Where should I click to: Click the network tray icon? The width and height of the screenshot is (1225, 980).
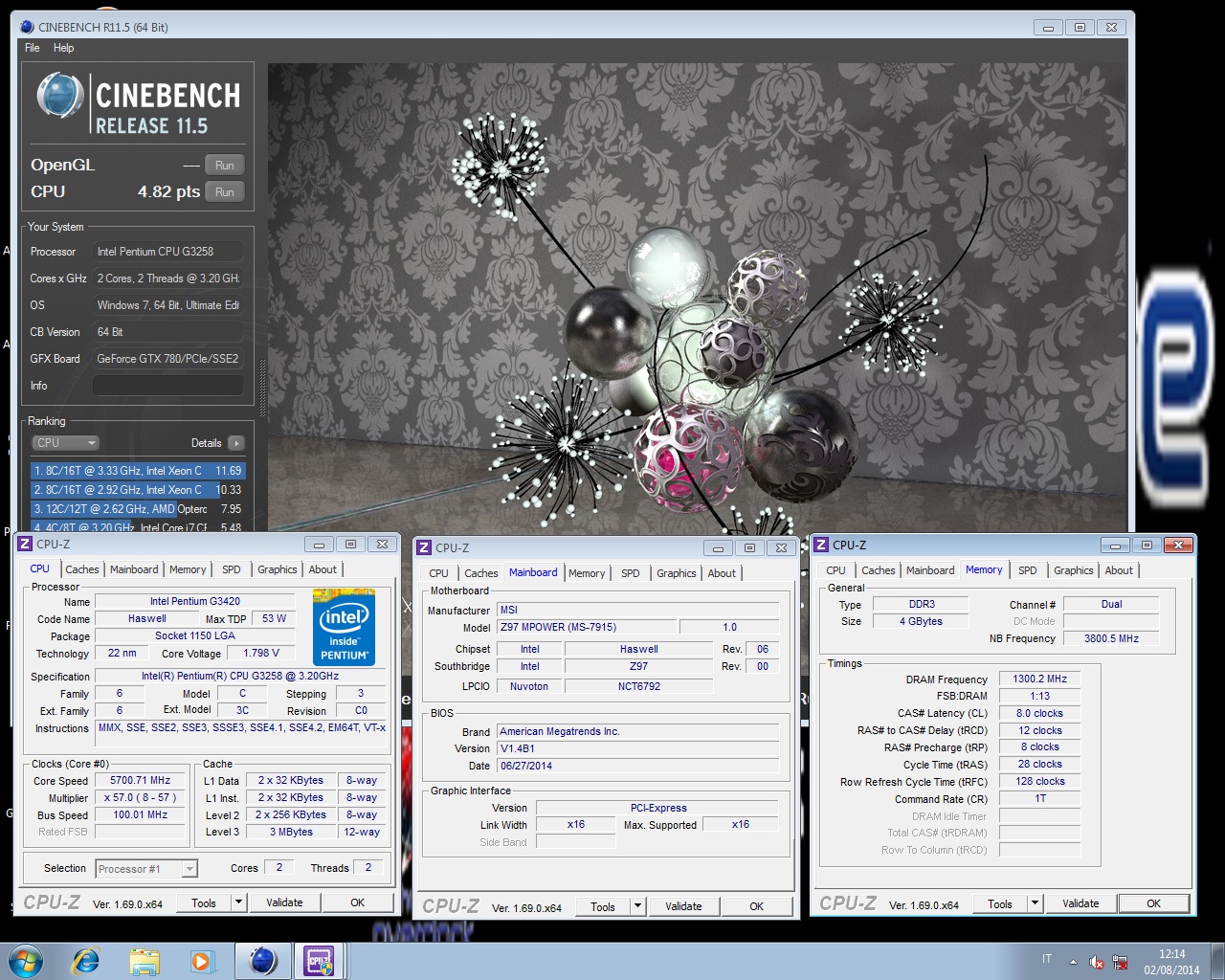point(1120,962)
